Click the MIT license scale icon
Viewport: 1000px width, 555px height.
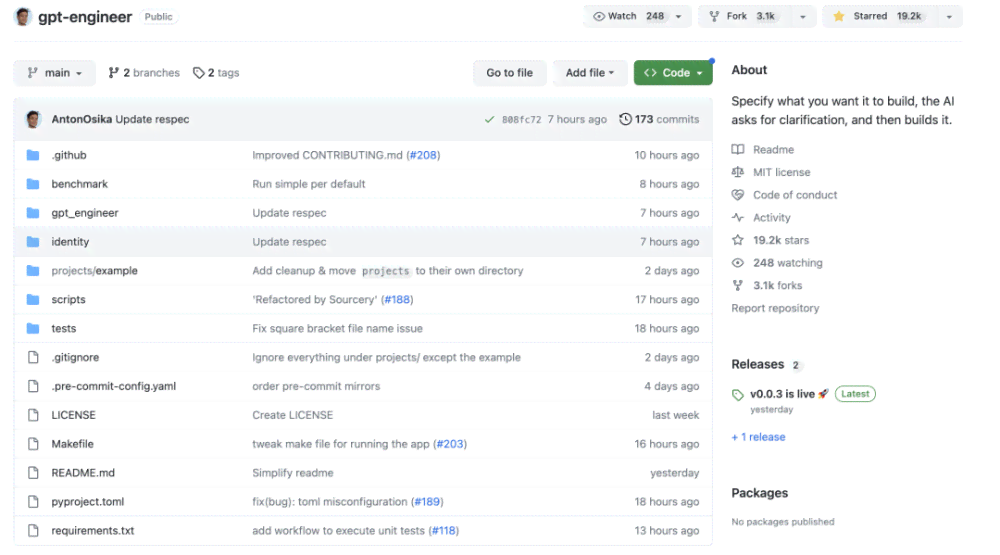click(738, 172)
